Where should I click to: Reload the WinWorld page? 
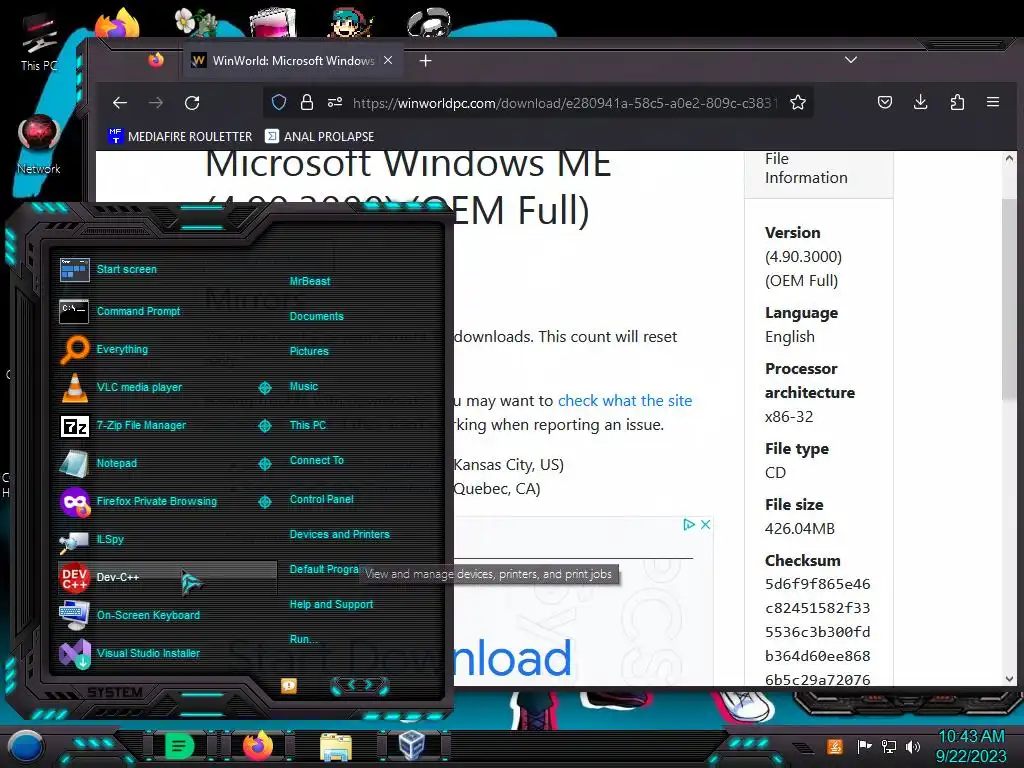point(192,103)
